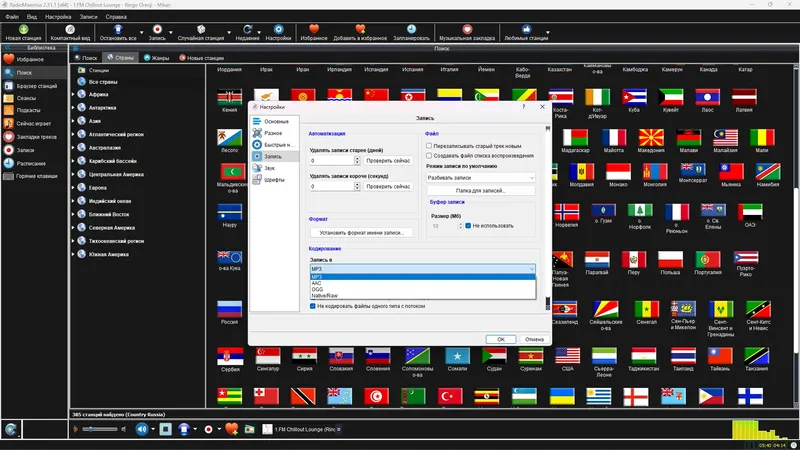The height and width of the screenshot is (450, 800).
Task: Click Проверить сейчас beside seconds field
Action: pyautogui.click(x=388, y=186)
